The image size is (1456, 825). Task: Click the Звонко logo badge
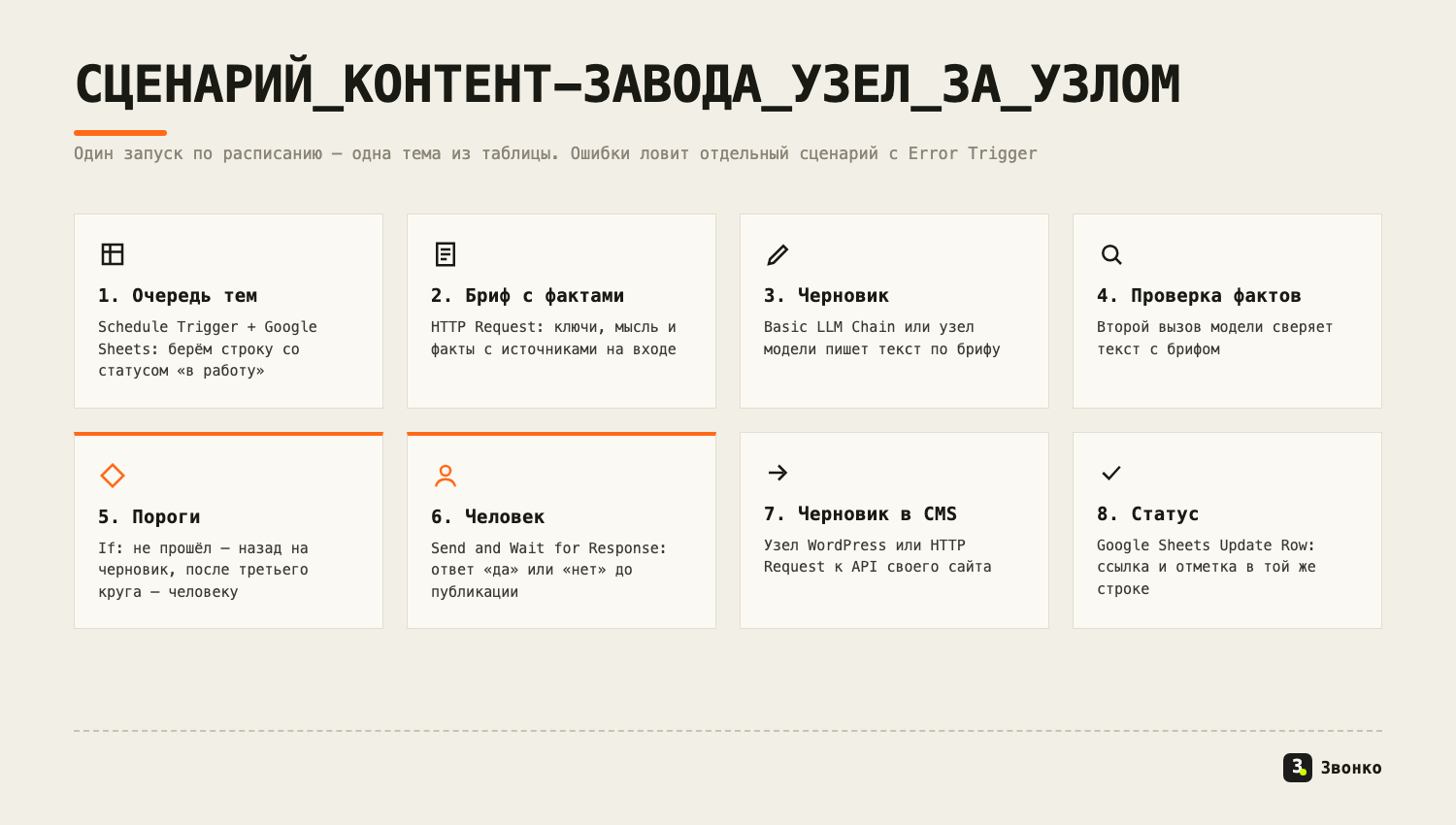(1298, 768)
